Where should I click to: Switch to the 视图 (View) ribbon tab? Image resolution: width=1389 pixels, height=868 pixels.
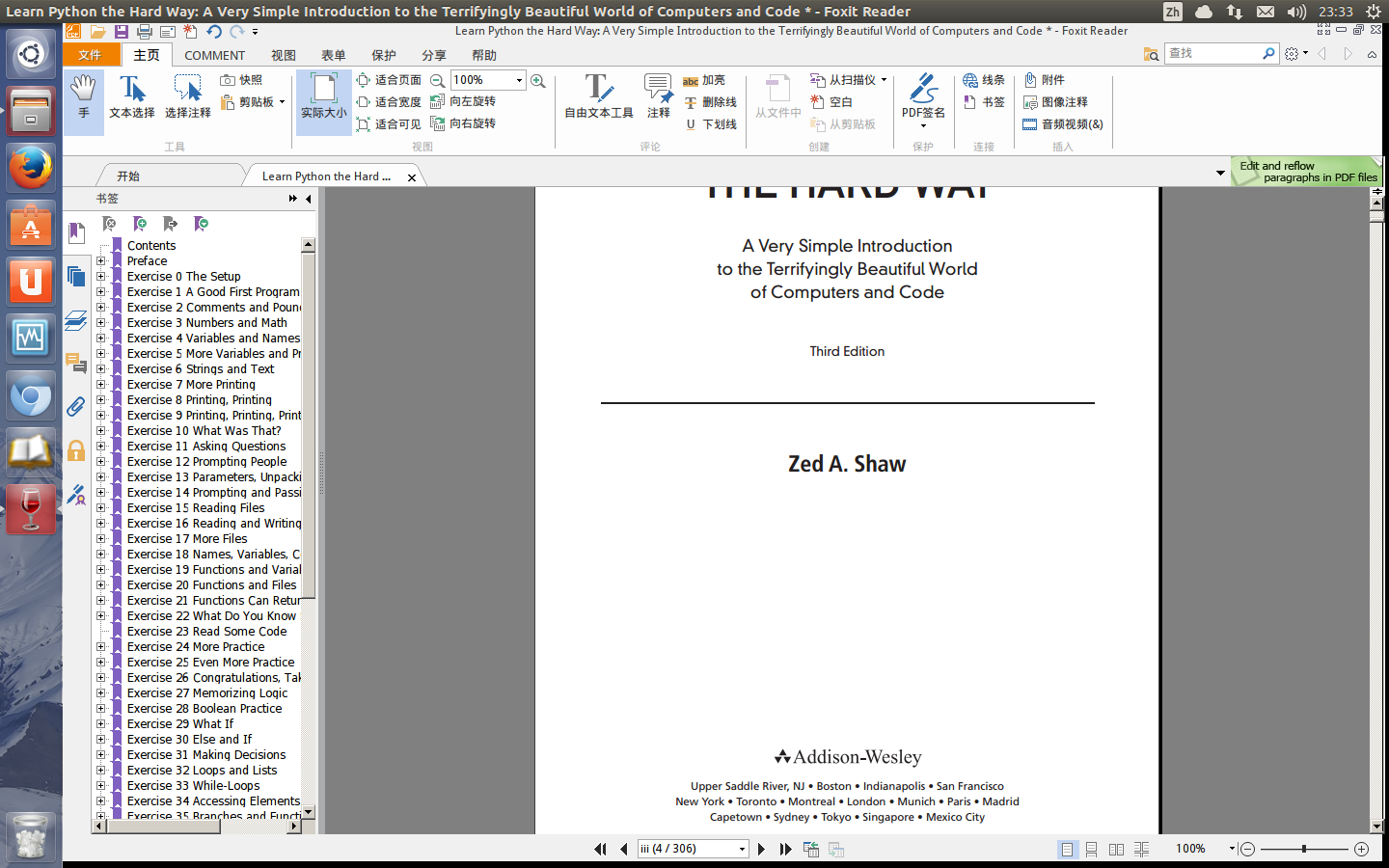click(x=284, y=56)
